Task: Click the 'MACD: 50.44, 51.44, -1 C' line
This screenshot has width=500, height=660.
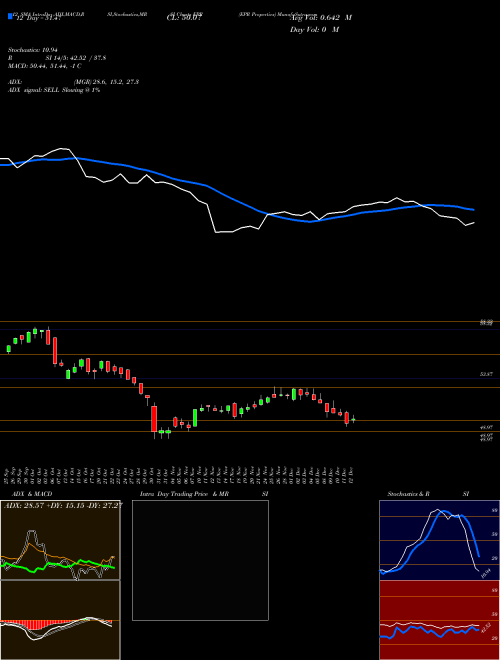Action: [45, 66]
